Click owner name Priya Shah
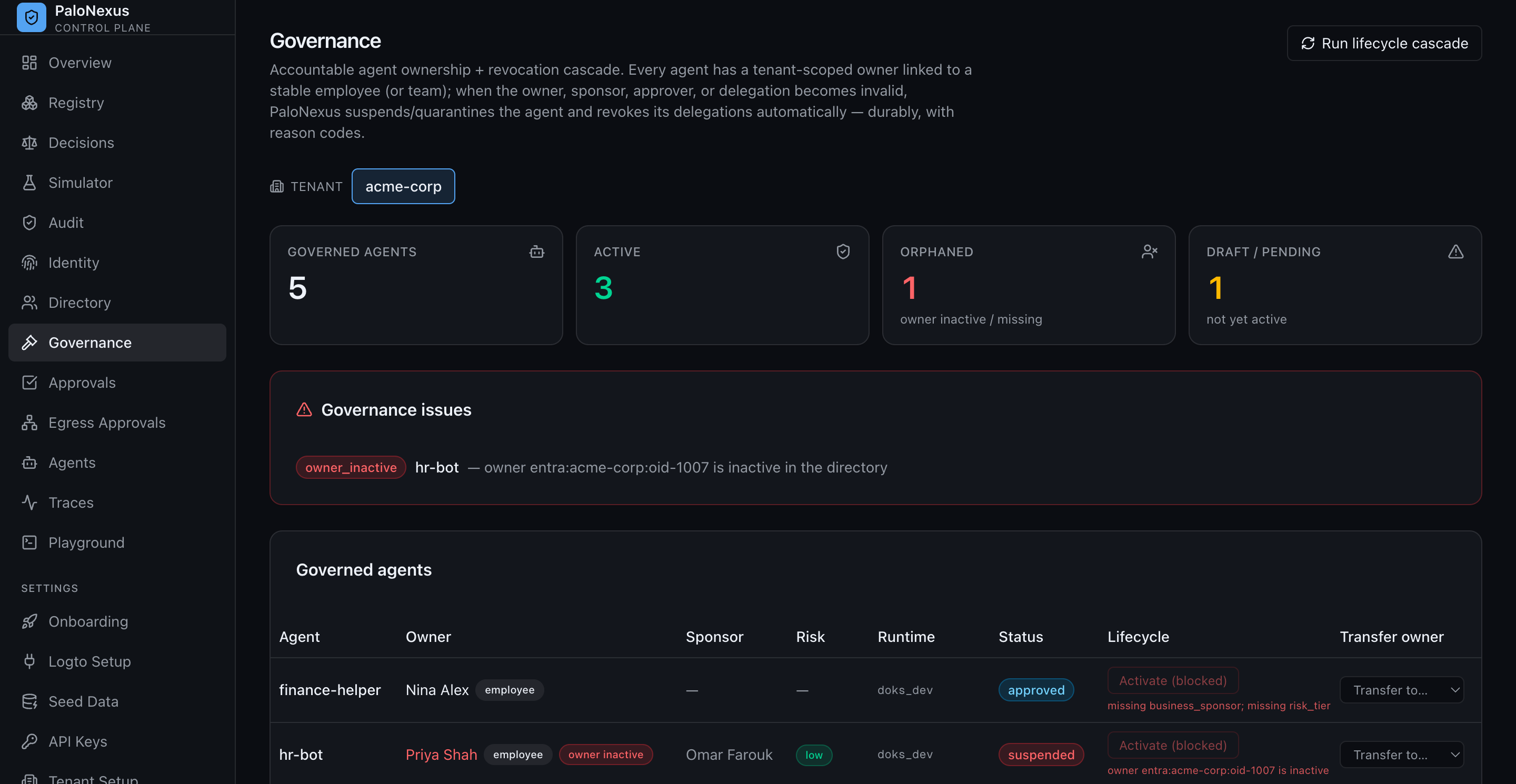This screenshot has height=784, width=1516. [441, 755]
